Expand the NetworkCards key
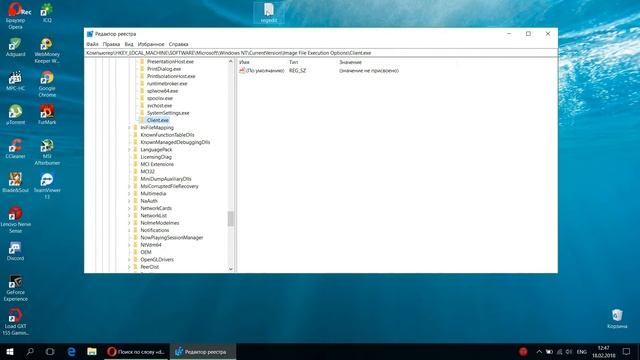 pyautogui.click(x=129, y=208)
